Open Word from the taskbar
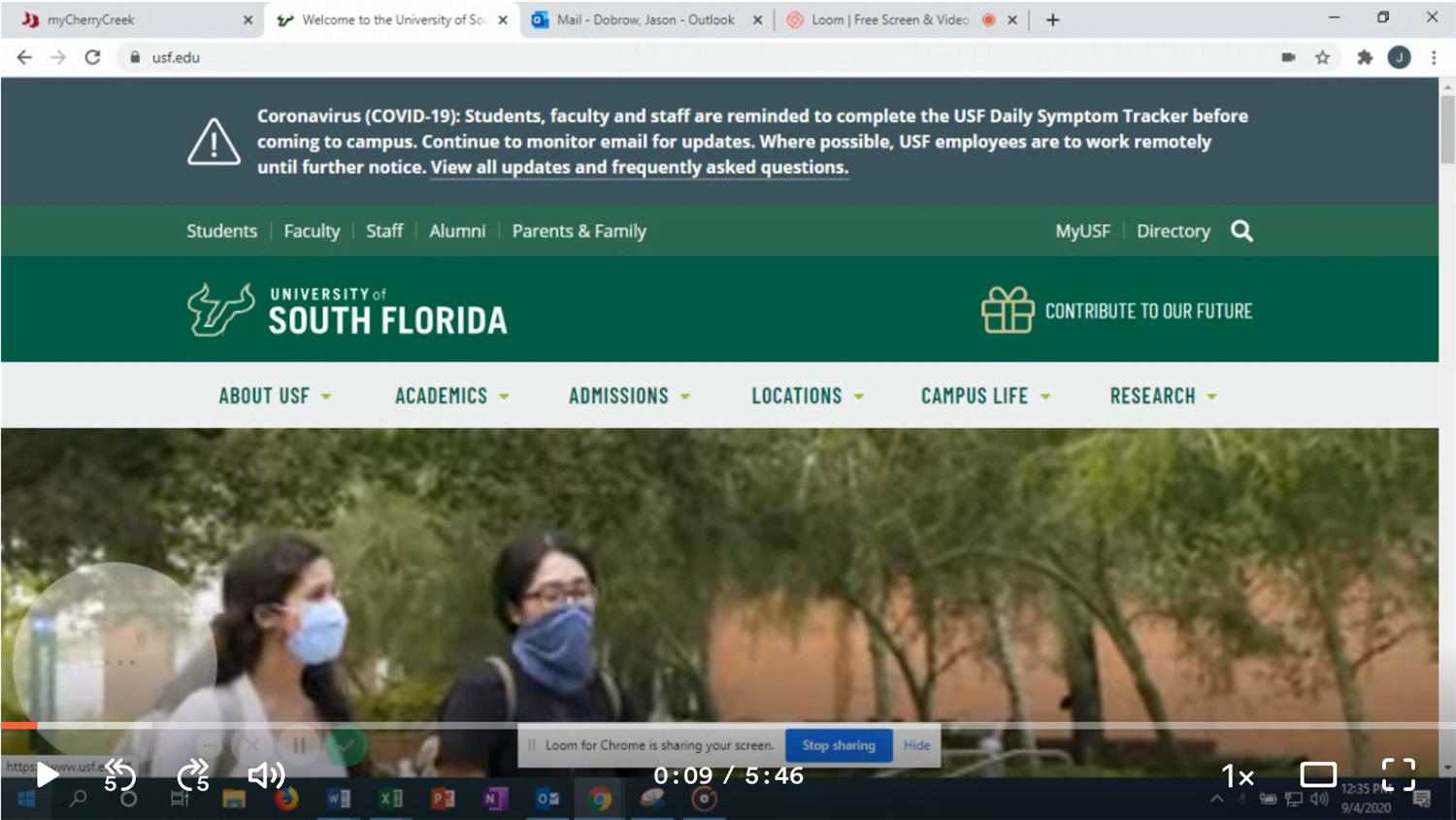 coord(339,799)
